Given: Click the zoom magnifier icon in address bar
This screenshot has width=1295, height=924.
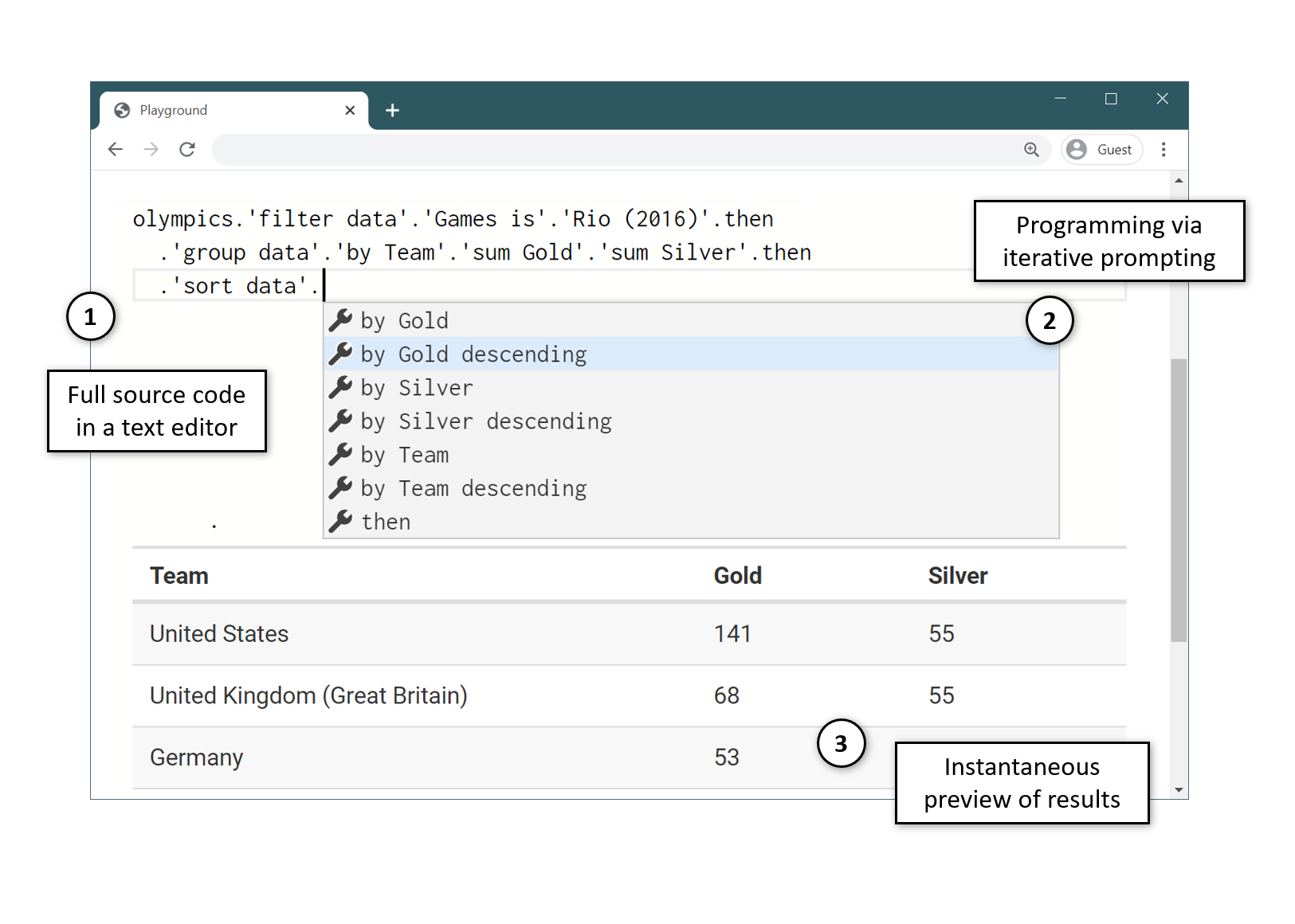Looking at the screenshot, I should tap(1031, 150).
